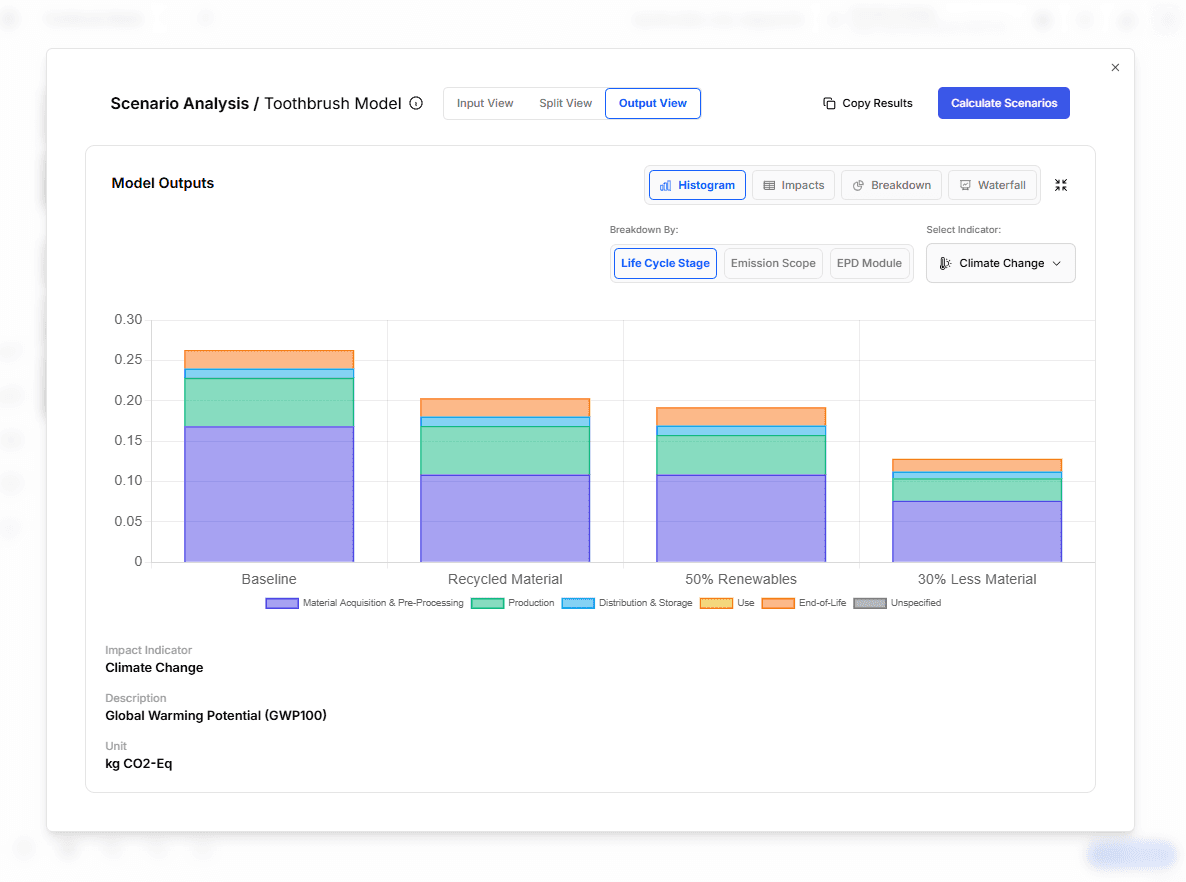Click the kg CO2-Eq unit text

coord(138,763)
